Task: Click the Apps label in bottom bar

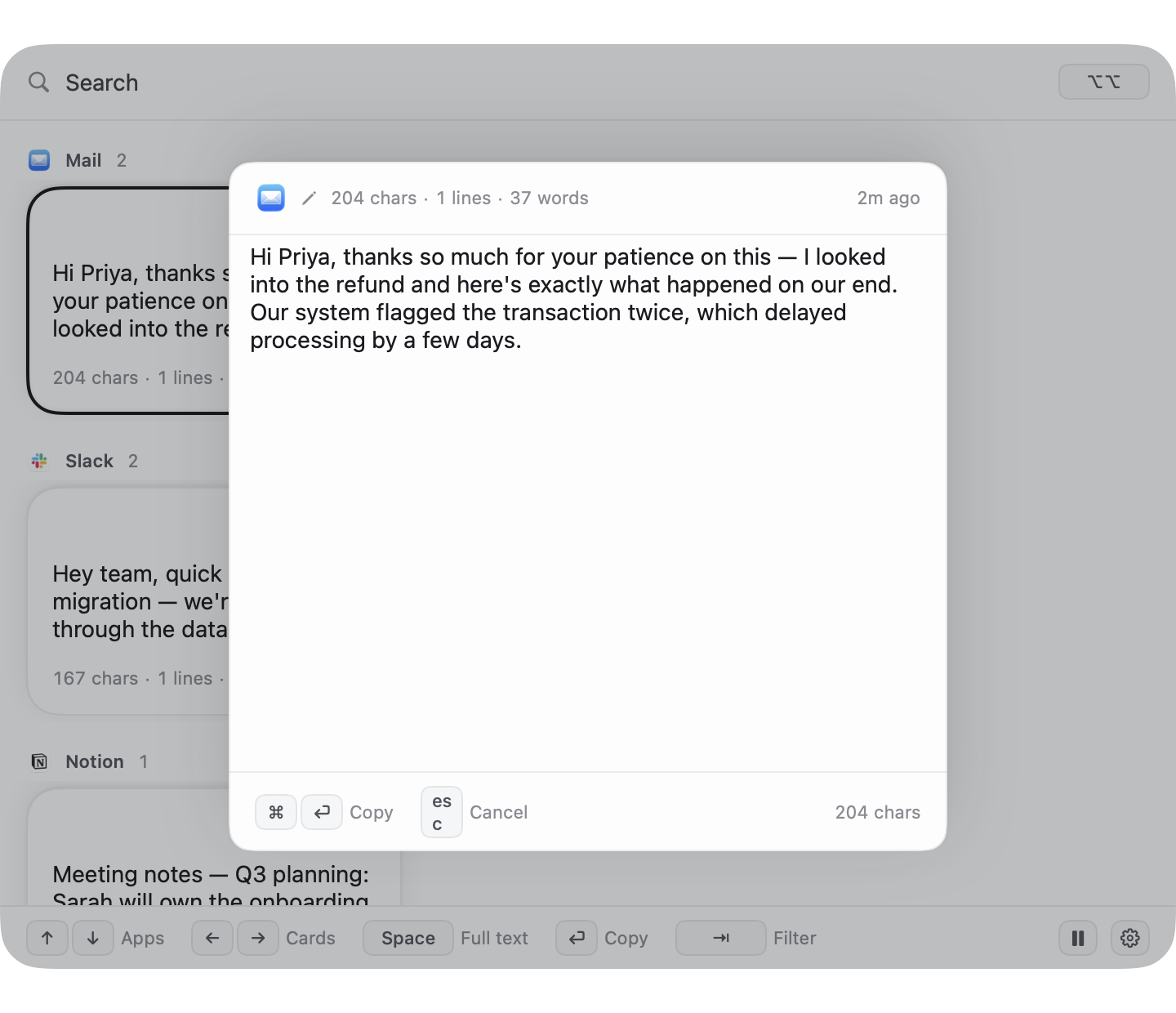Action: (x=143, y=938)
